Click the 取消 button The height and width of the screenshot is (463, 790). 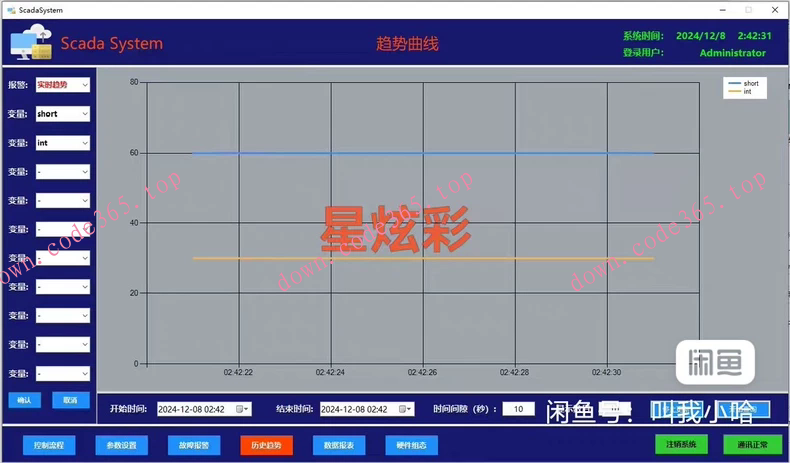coord(71,400)
